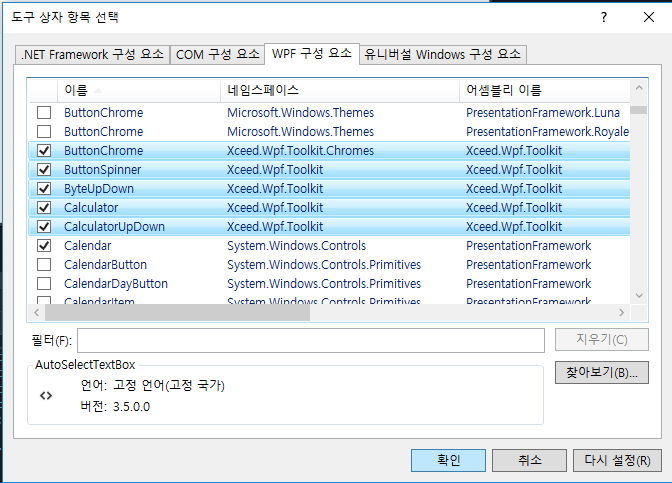Select the Calendar row name
672x483 pixels.
click(87, 246)
